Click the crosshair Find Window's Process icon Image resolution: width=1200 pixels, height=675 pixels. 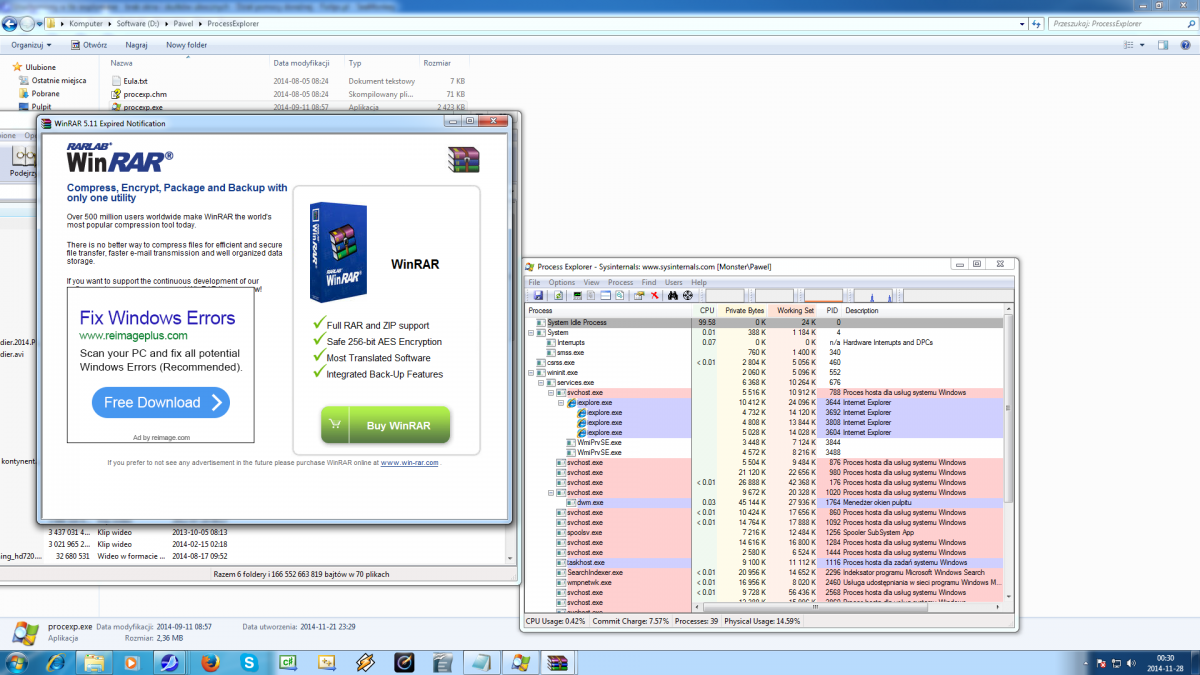pyautogui.click(x=688, y=296)
